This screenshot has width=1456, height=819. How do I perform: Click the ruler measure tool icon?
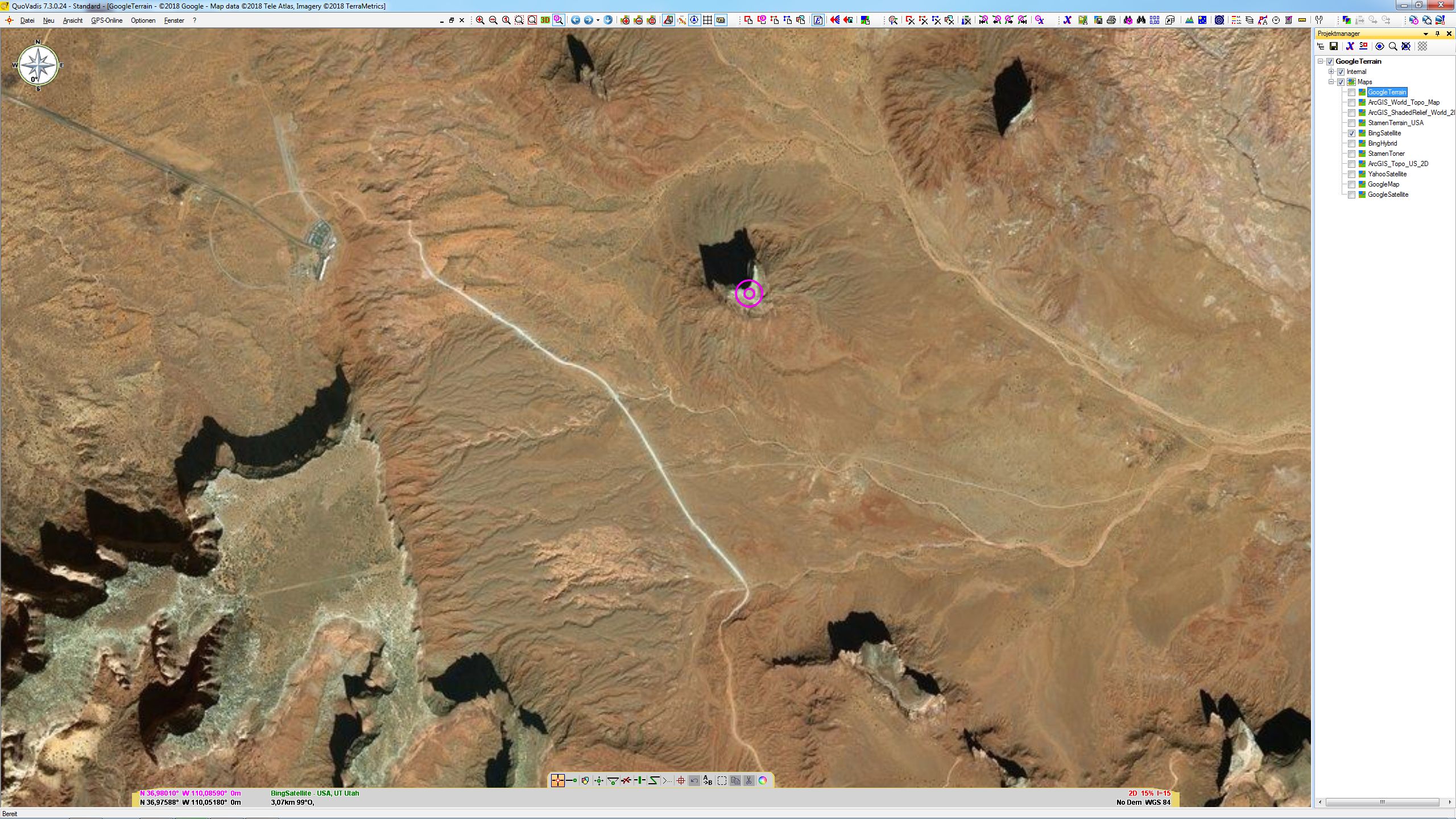(x=1302, y=20)
